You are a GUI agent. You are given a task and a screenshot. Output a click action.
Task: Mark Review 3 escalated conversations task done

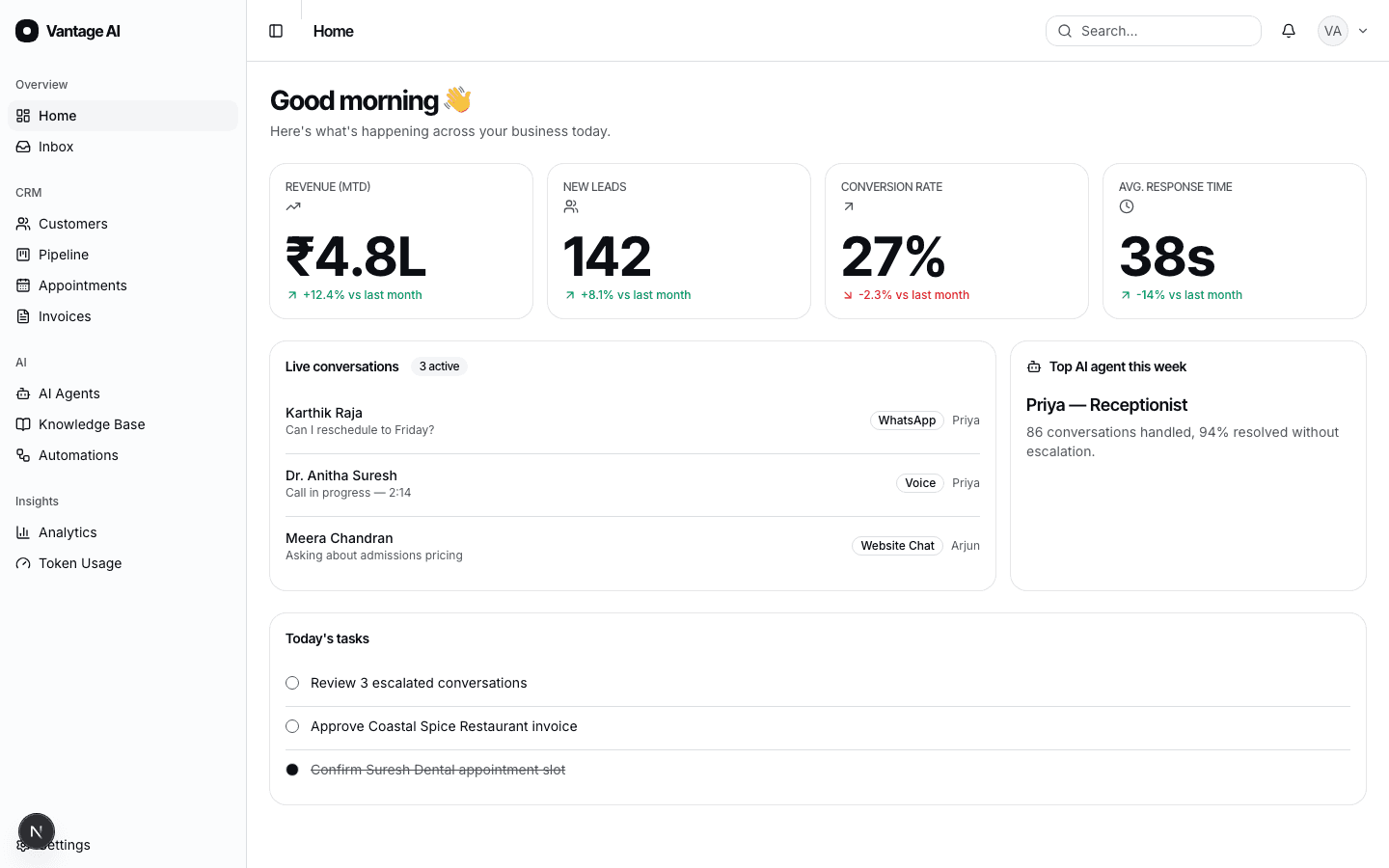coord(292,683)
